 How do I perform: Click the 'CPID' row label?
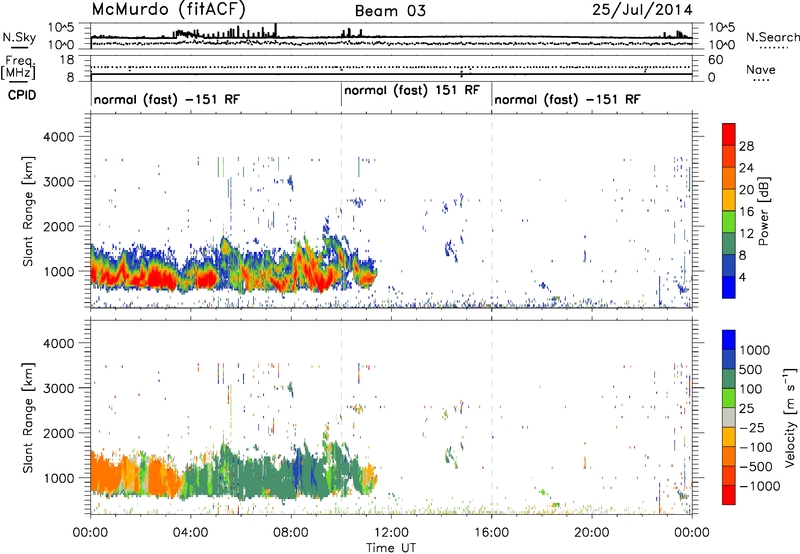coord(22,95)
